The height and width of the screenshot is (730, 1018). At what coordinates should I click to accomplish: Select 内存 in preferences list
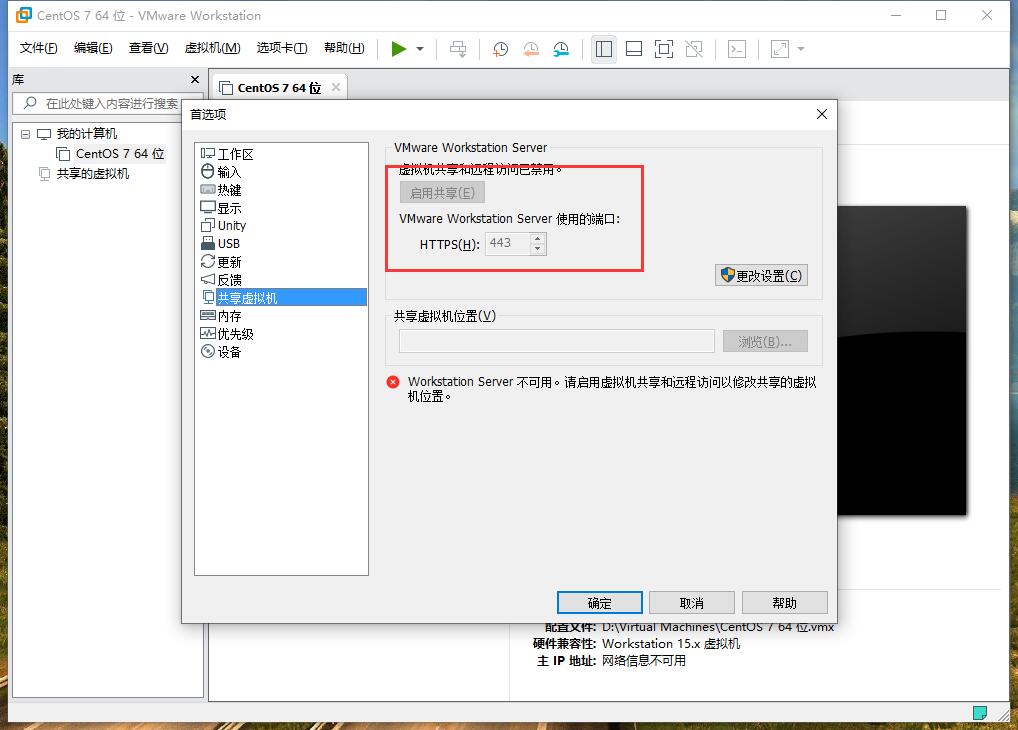point(229,316)
